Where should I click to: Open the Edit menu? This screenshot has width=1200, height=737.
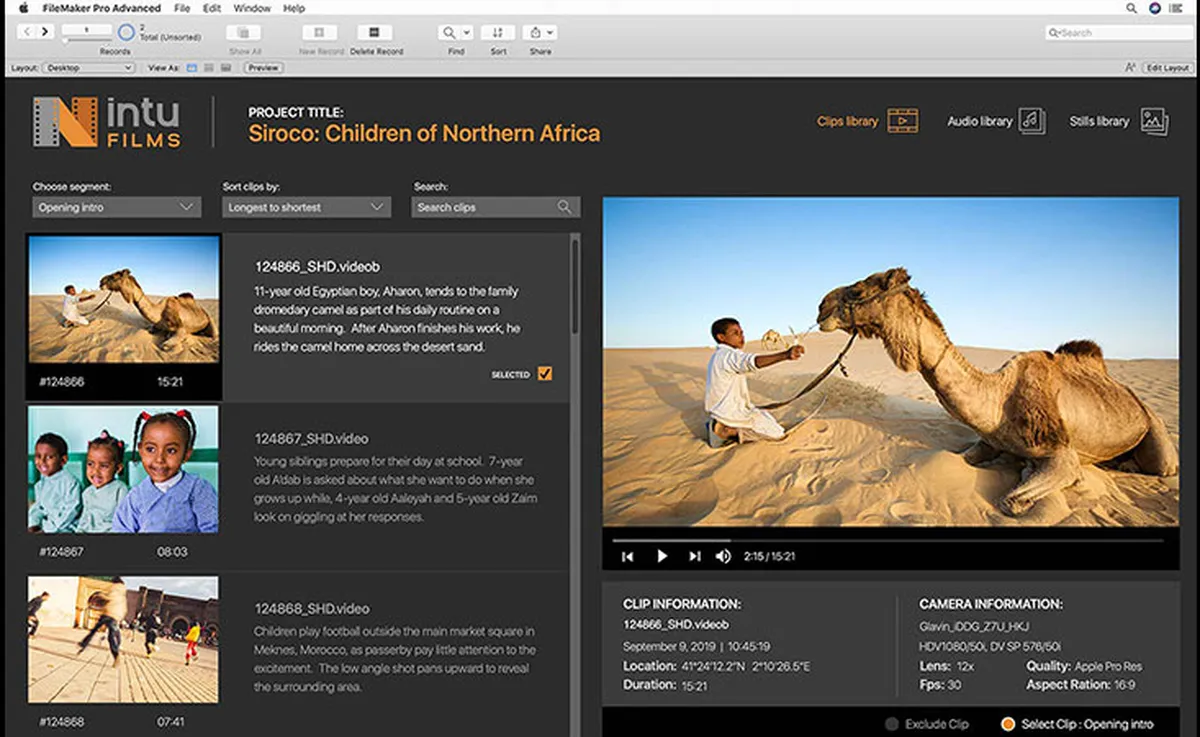pos(212,8)
